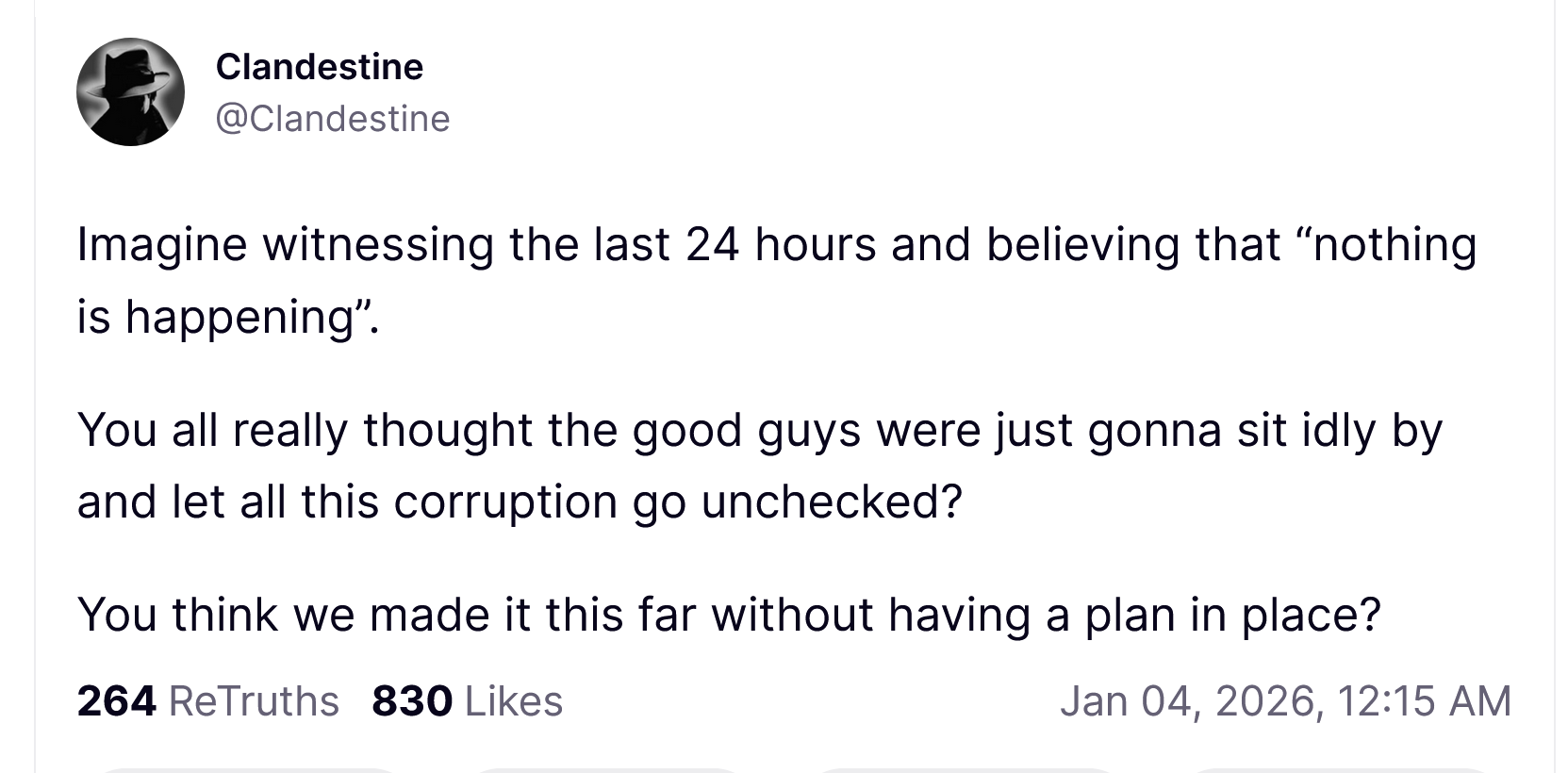Click the "plan in place" sentence
Viewport: 1568px width, 773px height.
coord(728,615)
